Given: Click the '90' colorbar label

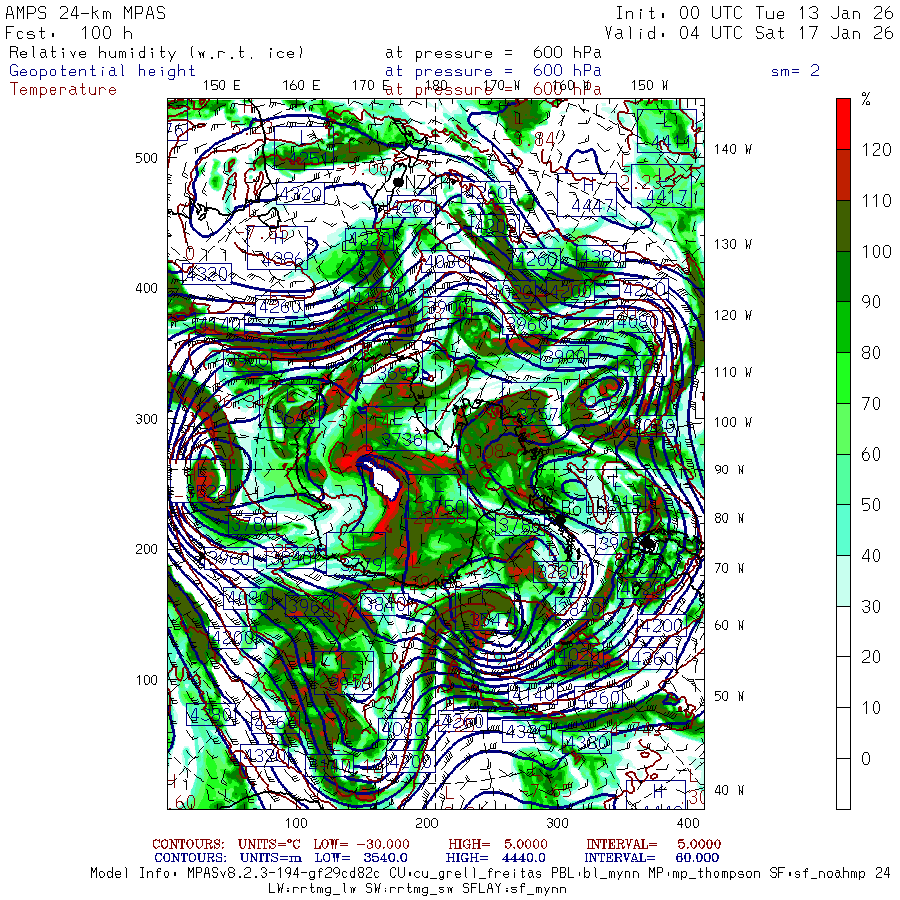Looking at the screenshot, I should (x=871, y=302).
